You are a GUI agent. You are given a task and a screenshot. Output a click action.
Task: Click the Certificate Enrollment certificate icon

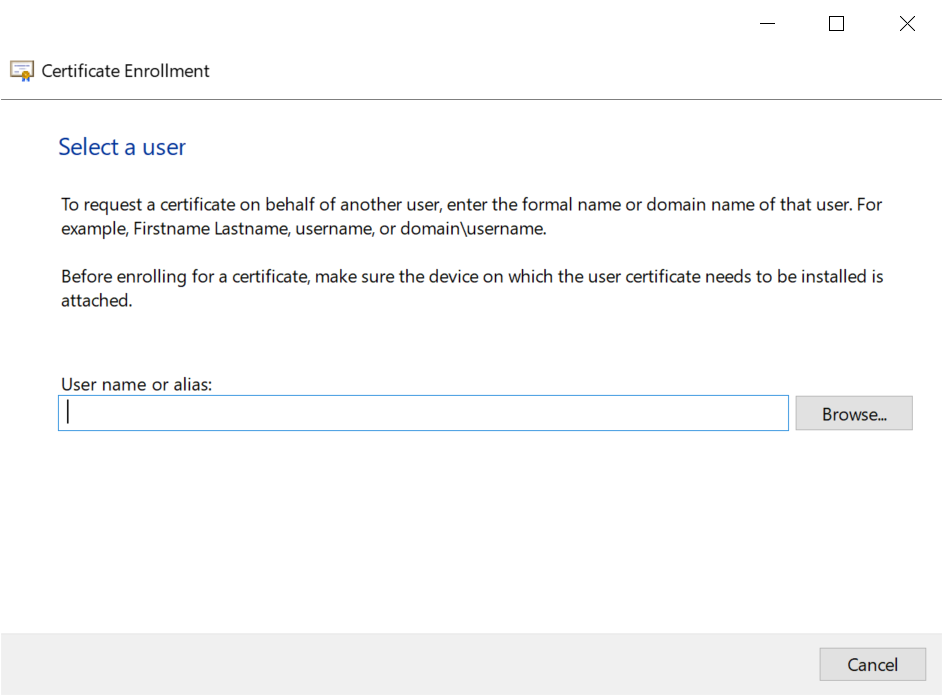tap(22, 71)
